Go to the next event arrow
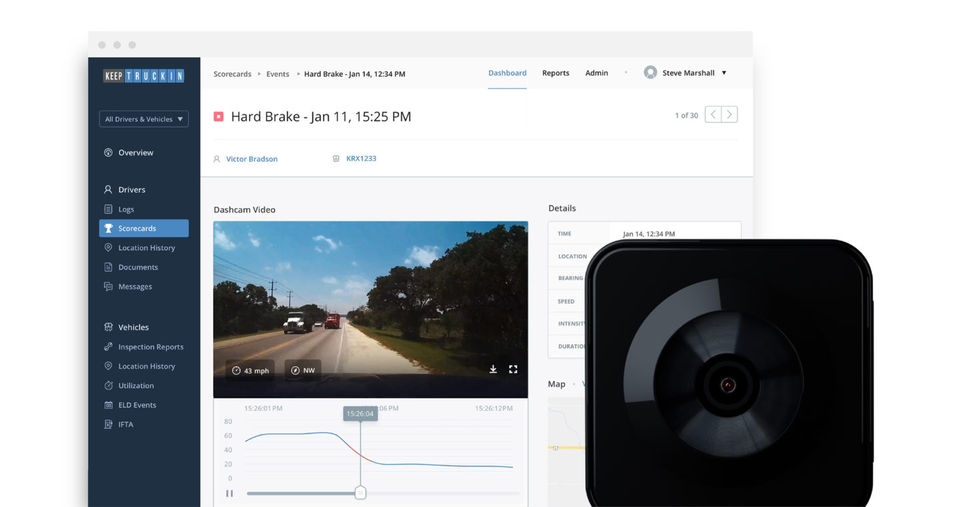The height and width of the screenshot is (507, 960). pos(729,115)
